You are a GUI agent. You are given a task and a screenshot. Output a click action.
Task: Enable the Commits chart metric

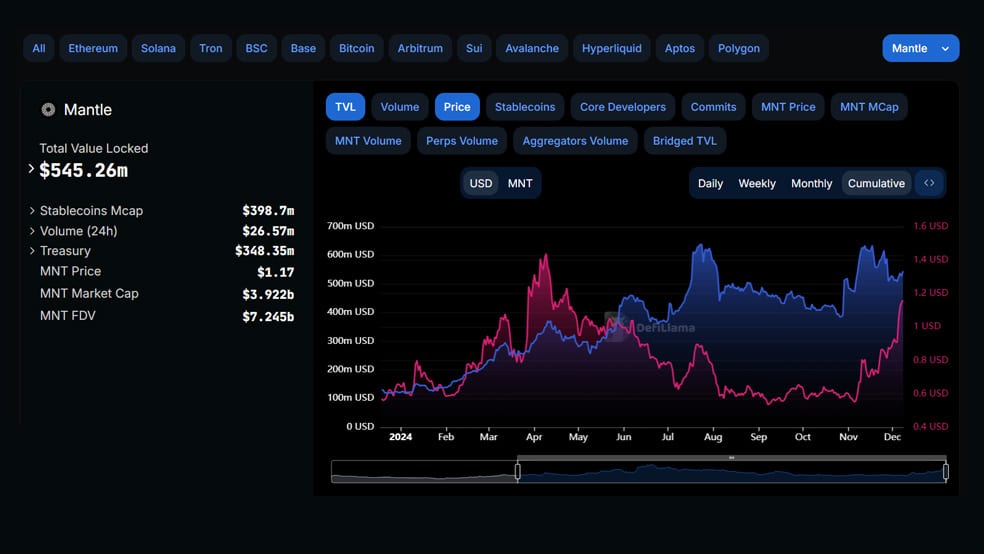tap(714, 107)
